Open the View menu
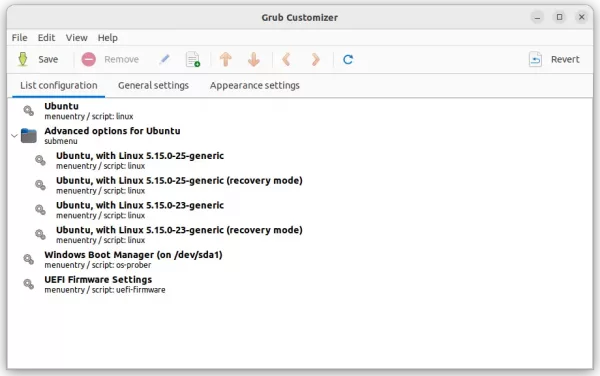600x376 pixels. pyautogui.click(x=77, y=37)
